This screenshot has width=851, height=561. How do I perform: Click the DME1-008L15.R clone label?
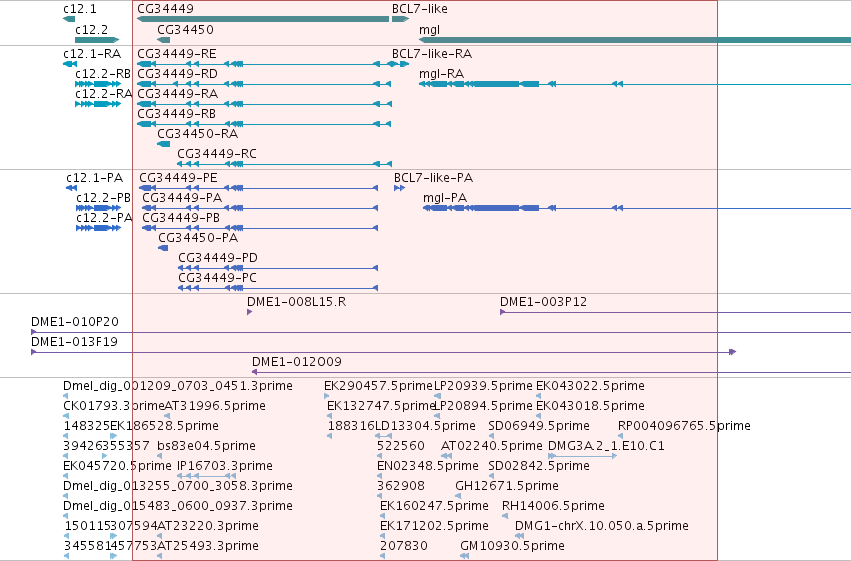(296, 302)
